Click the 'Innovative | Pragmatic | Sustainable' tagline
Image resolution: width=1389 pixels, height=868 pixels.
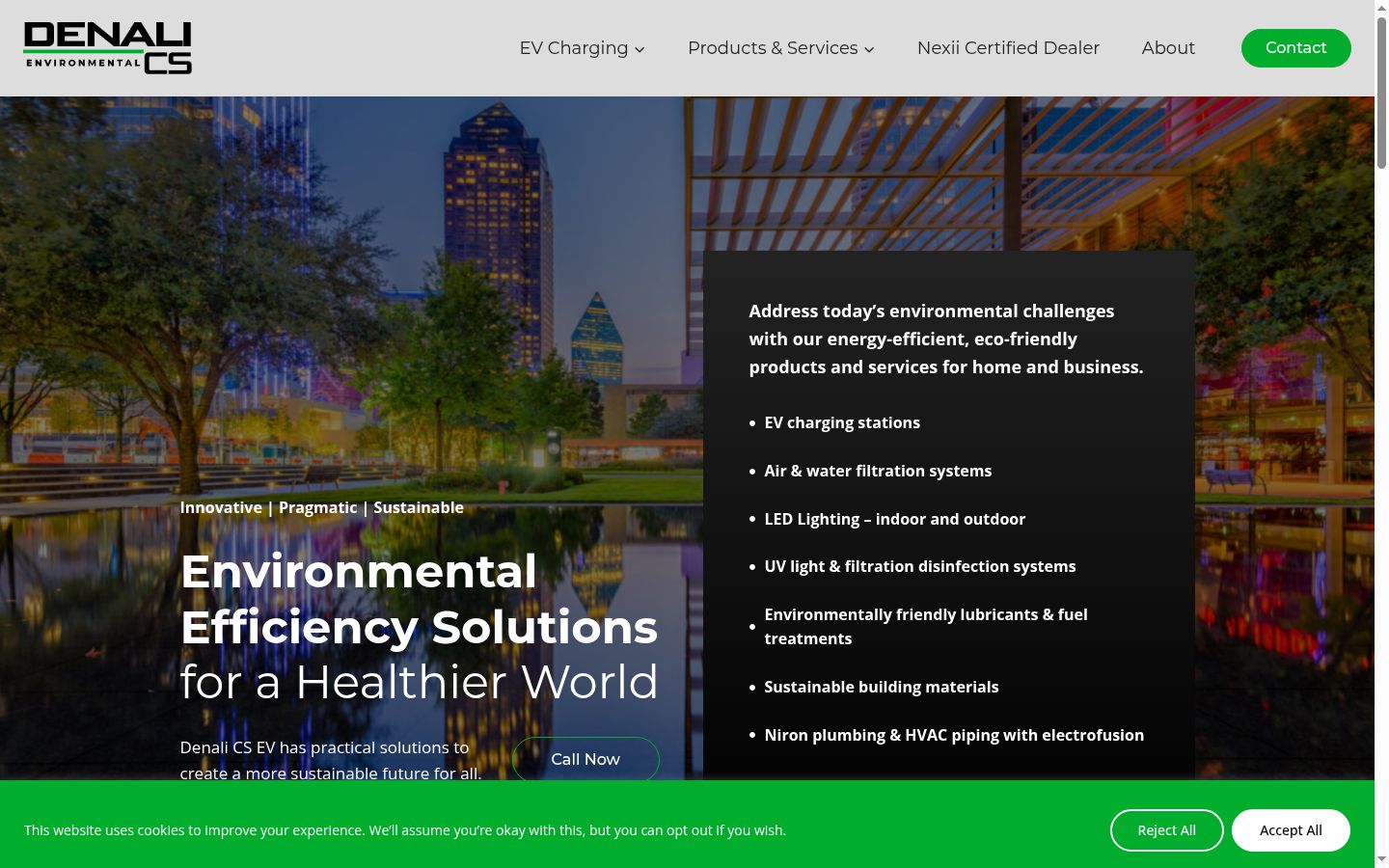click(321, 507)
